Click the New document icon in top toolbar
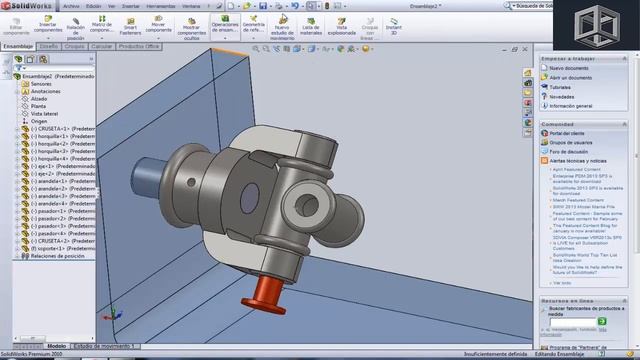Viewport: 640px width, 360px height. 231,6
